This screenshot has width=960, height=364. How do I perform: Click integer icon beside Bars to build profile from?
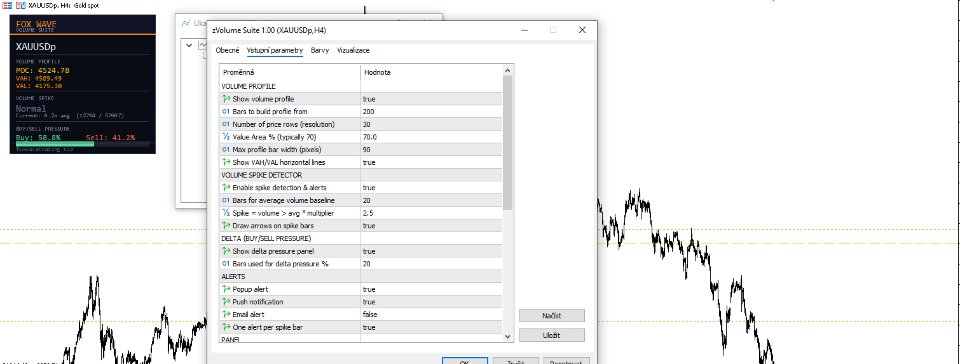click(x=226, y=111)
